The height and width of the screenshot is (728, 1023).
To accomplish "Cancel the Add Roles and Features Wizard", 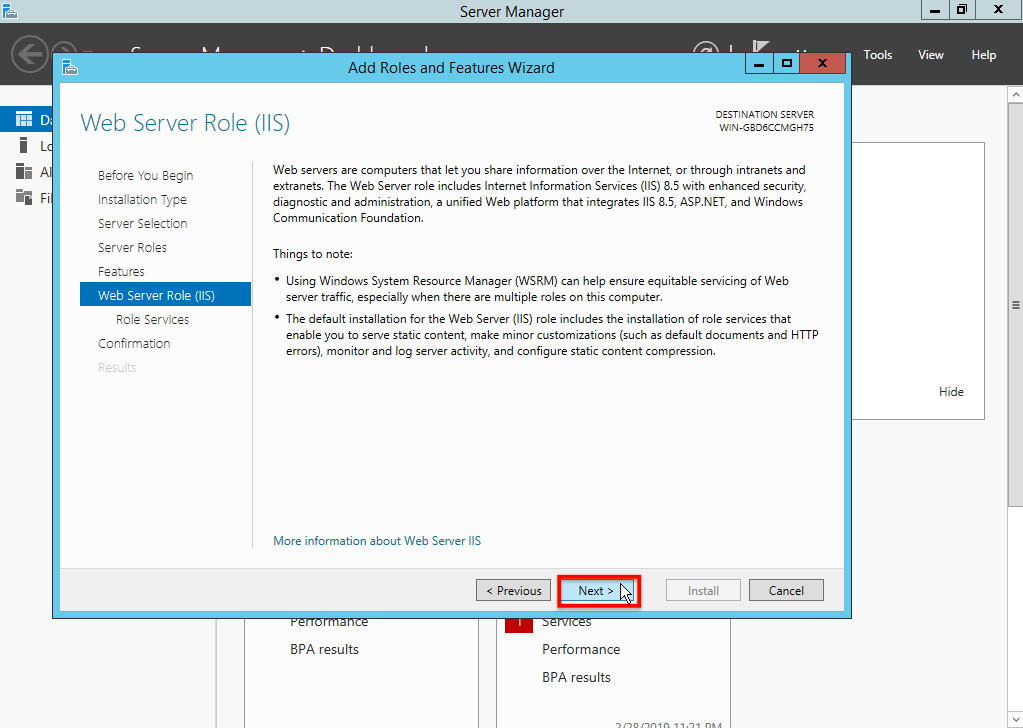I will (x=786, y=590).
